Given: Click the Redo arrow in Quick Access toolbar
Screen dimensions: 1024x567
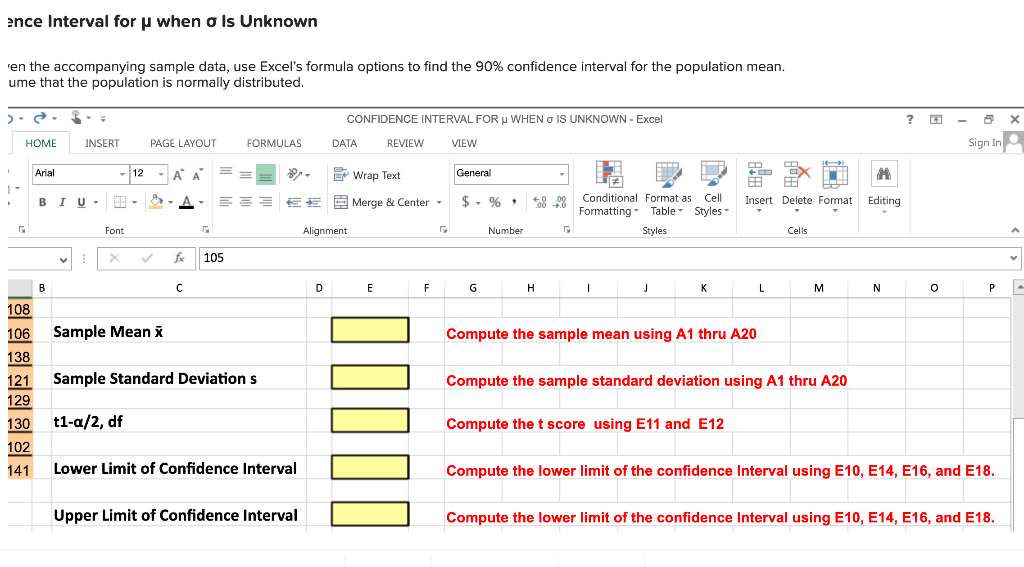Looking at the screenshot, I should coord(40,118).
